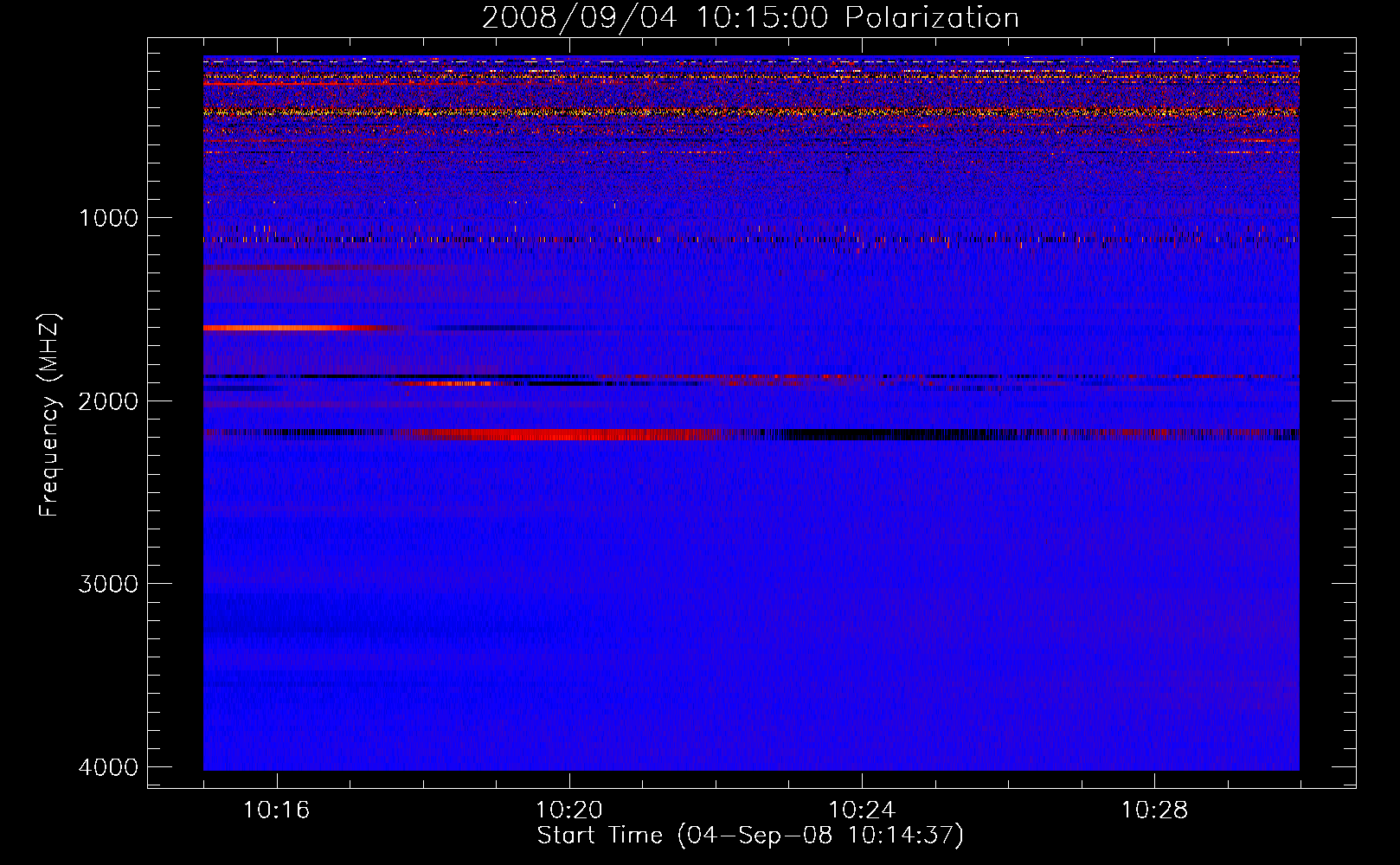
Task: Select the 3000 frequency tick label
Action: tap(108, 583)
